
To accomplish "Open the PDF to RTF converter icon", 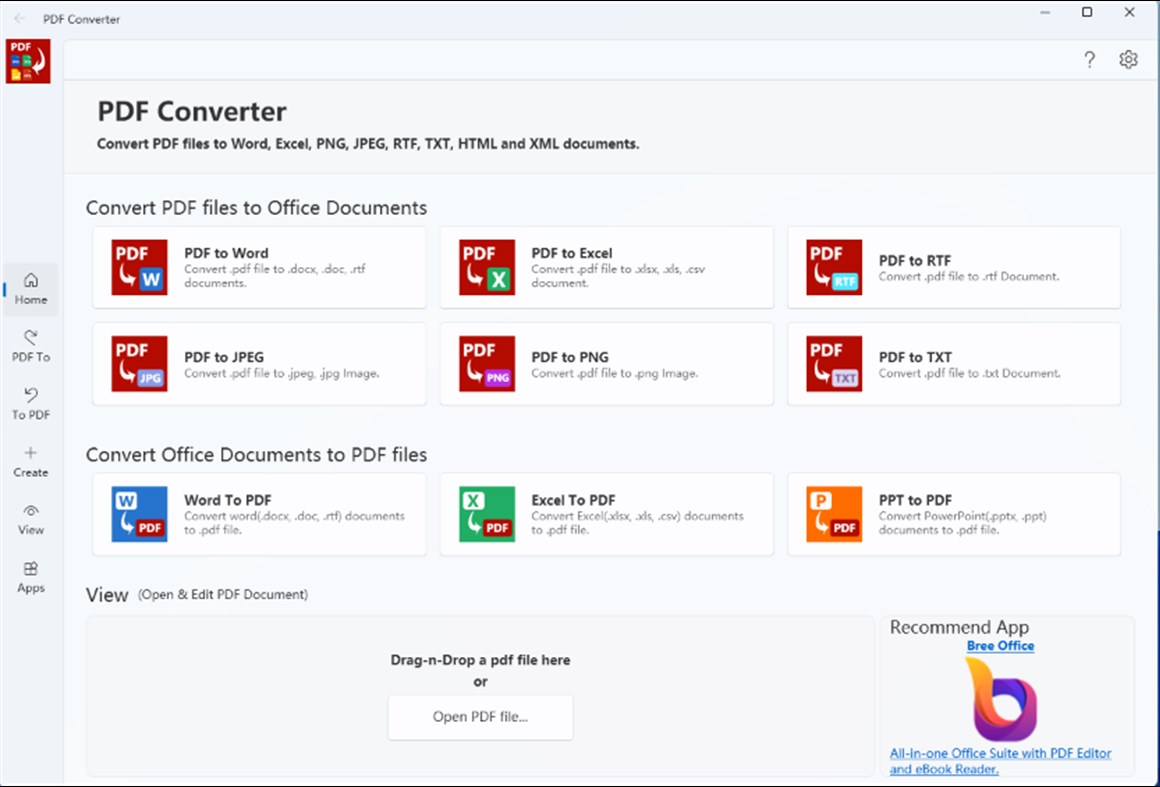I will click(x=833, y=267).
